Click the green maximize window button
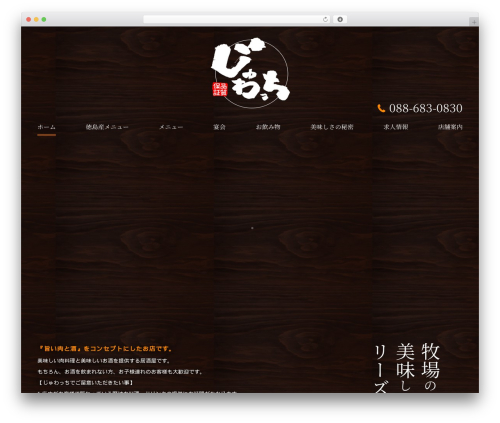The image size is (500, 423). click(x=44, y=19)
